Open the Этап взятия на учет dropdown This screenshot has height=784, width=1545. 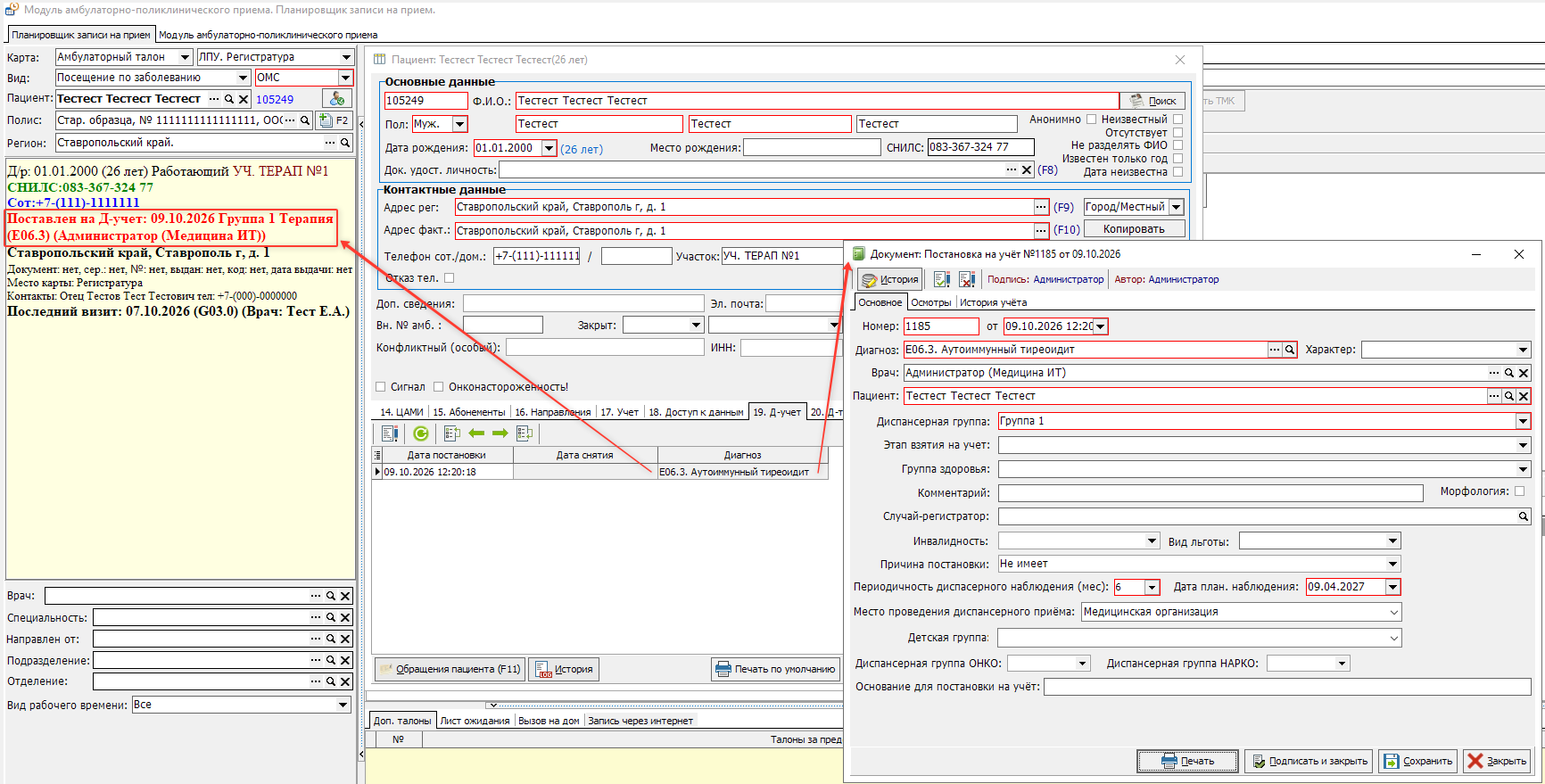pos(1523,445)
